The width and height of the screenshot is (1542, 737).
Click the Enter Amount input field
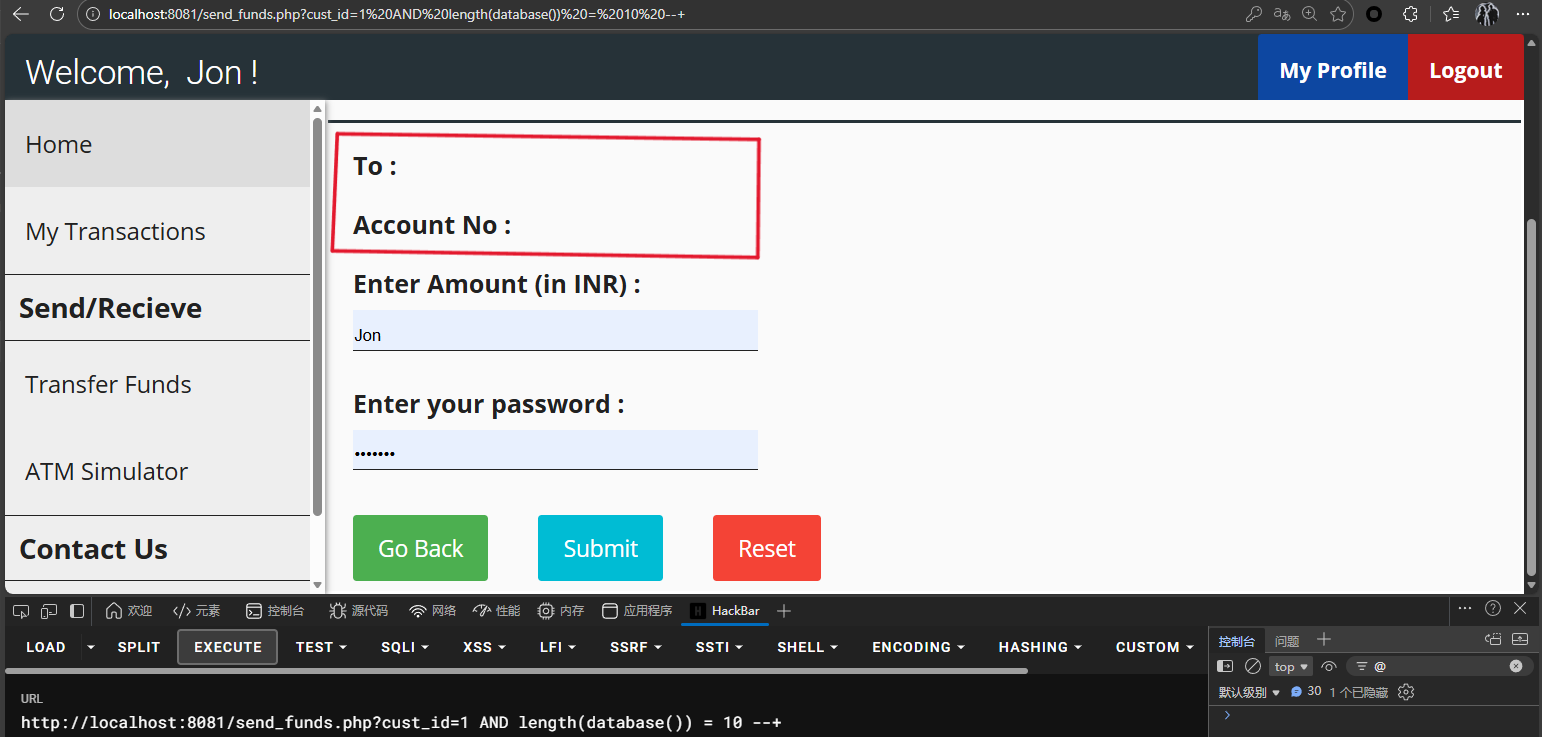pyautogui.click(x=555, y=334)
